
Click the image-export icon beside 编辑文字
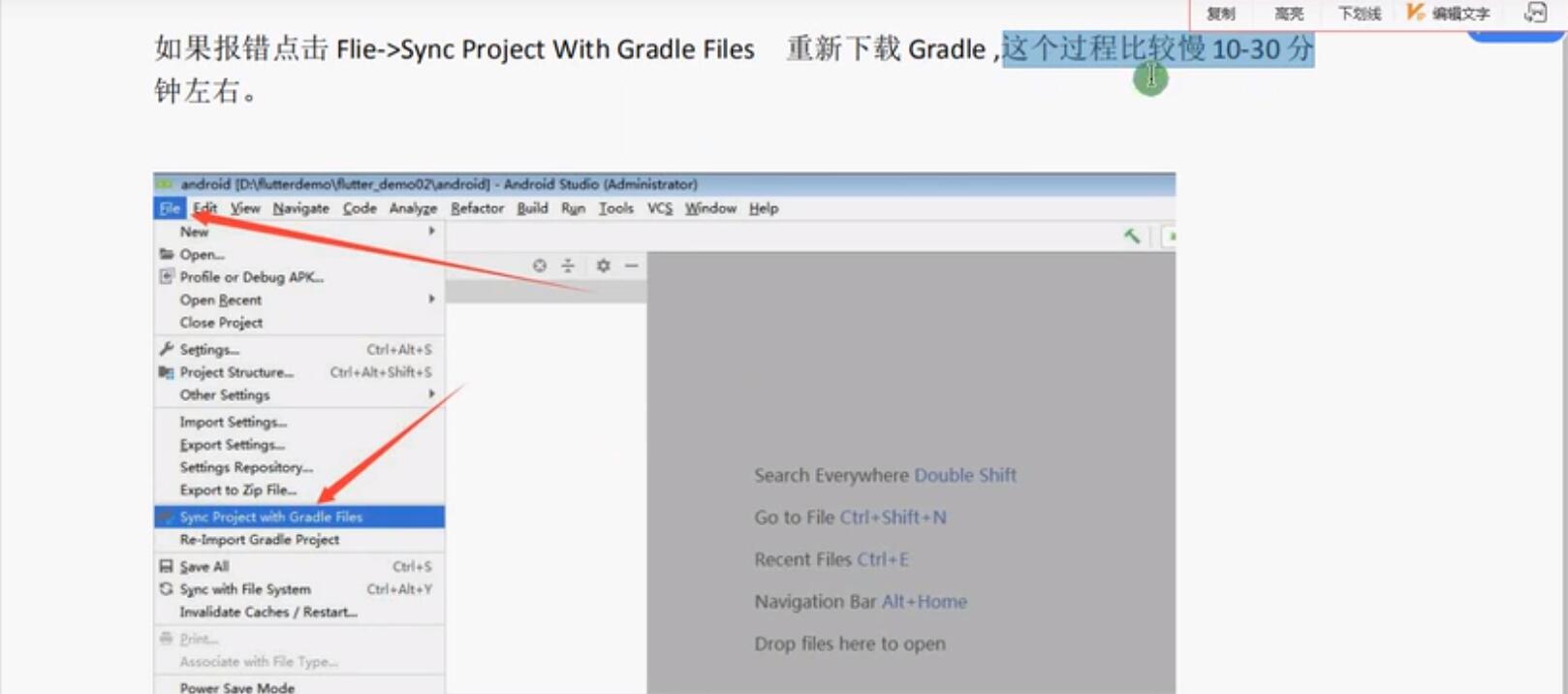point(1535,13)
